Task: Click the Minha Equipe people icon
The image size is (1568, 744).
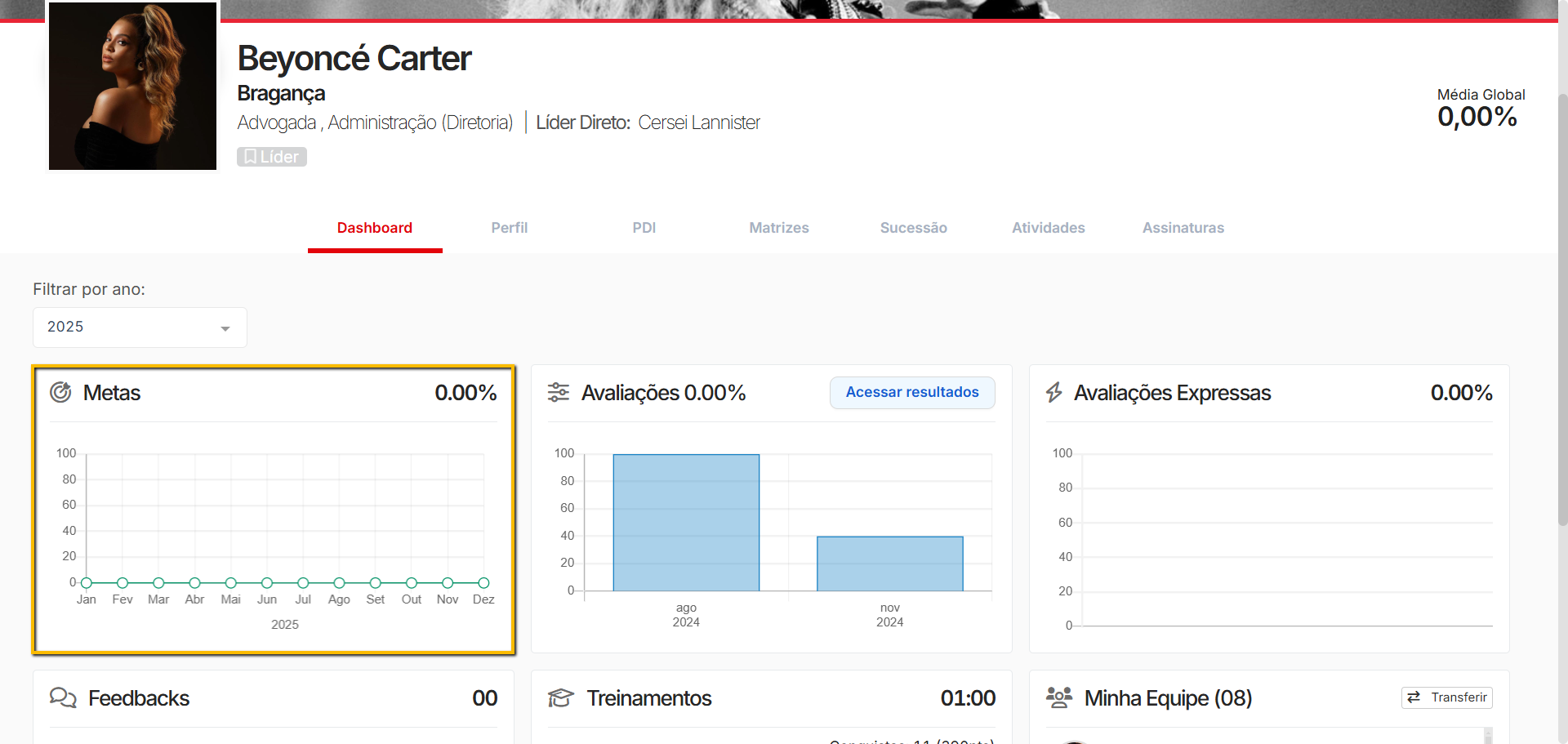Action: click(x=1059, y=697)
